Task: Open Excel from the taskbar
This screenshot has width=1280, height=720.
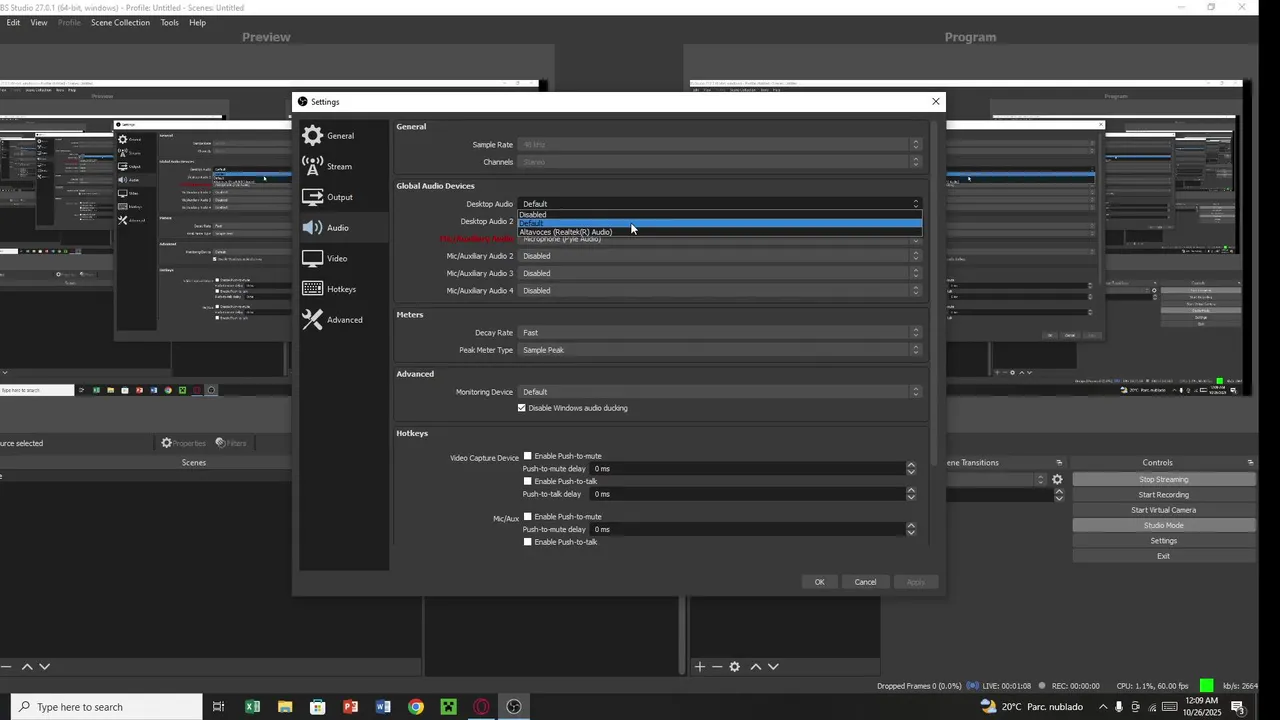Action: coord(252,707)
